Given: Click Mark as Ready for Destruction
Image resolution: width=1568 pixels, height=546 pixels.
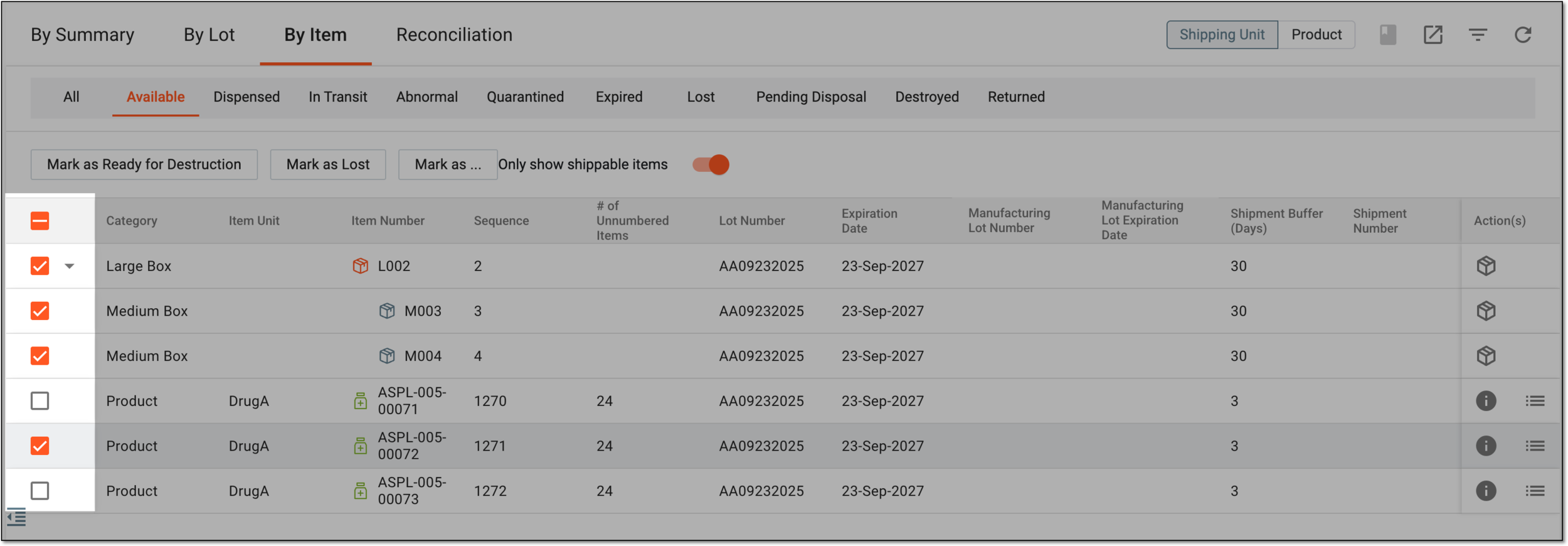Looking at the screenshot, I should (x=144, y=164).
